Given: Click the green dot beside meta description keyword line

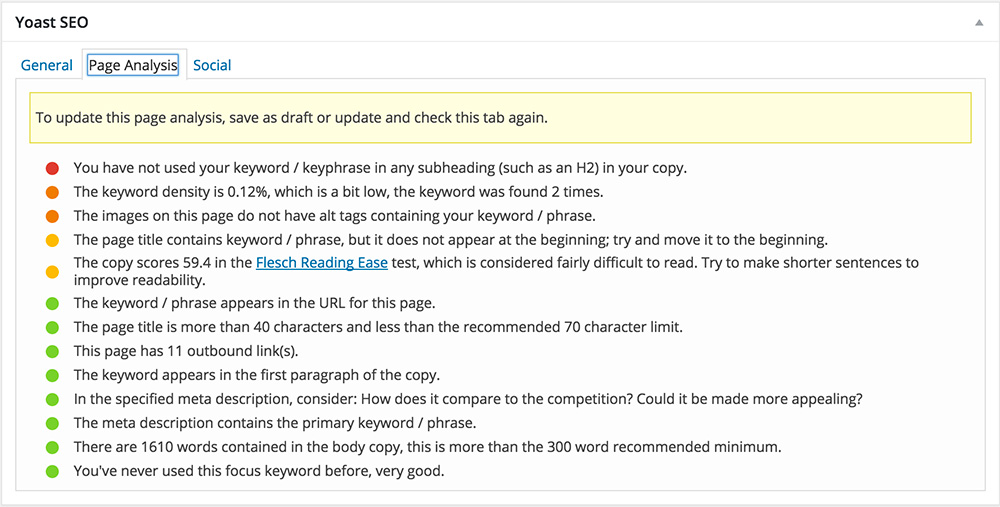Looking at the screenshot, I should 52,423.
